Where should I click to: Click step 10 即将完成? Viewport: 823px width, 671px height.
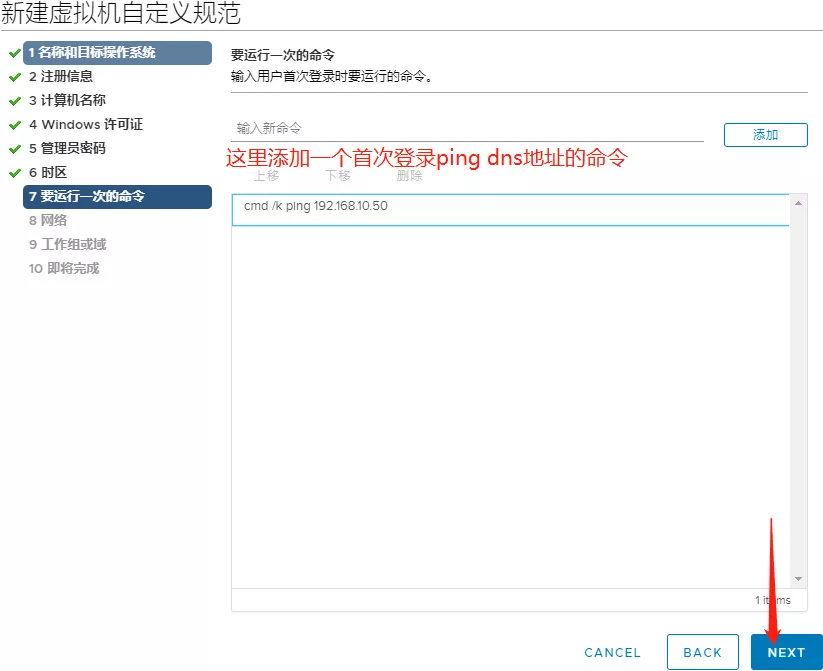pyautogui.click(x=64, y=268)
